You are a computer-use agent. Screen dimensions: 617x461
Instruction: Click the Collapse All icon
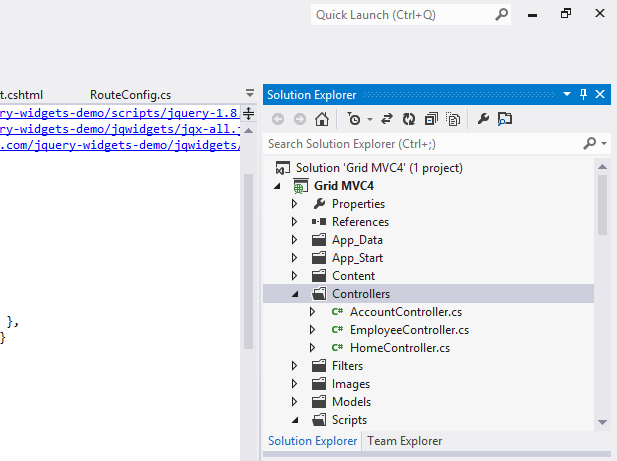(x=431, y=119)
